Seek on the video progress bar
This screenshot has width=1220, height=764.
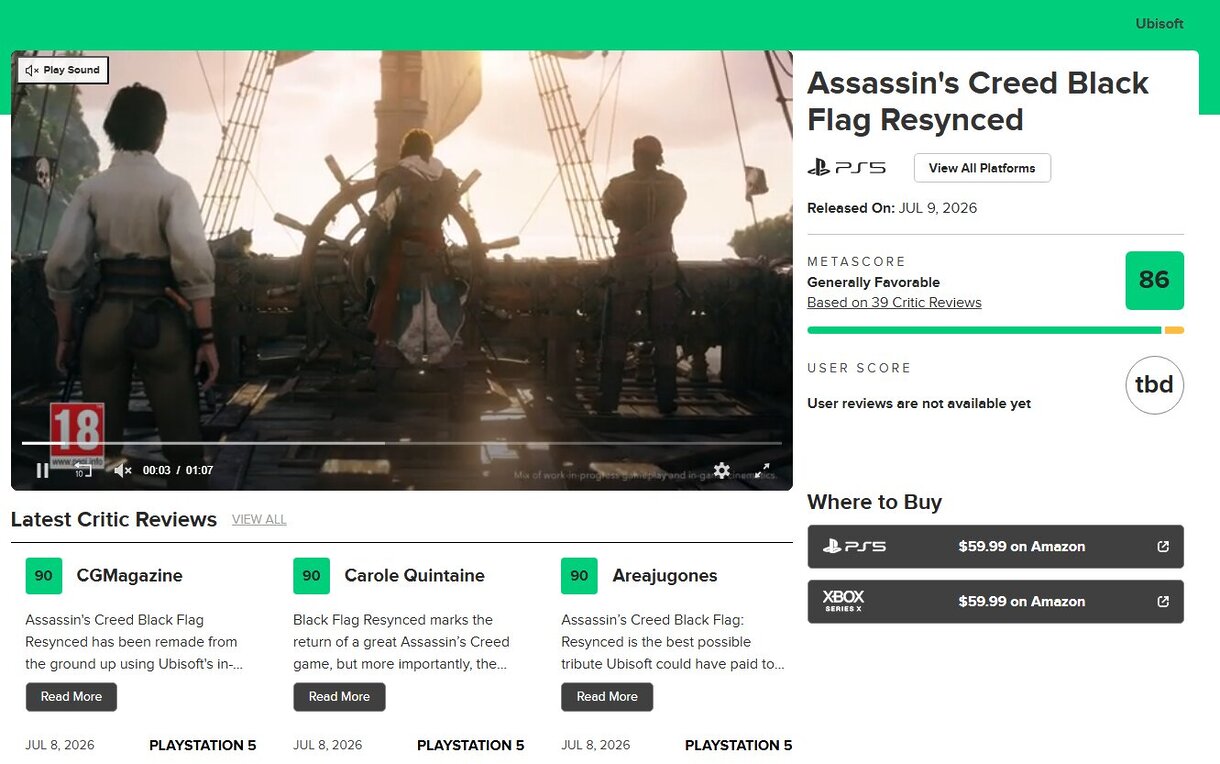(x=402, y=443)
